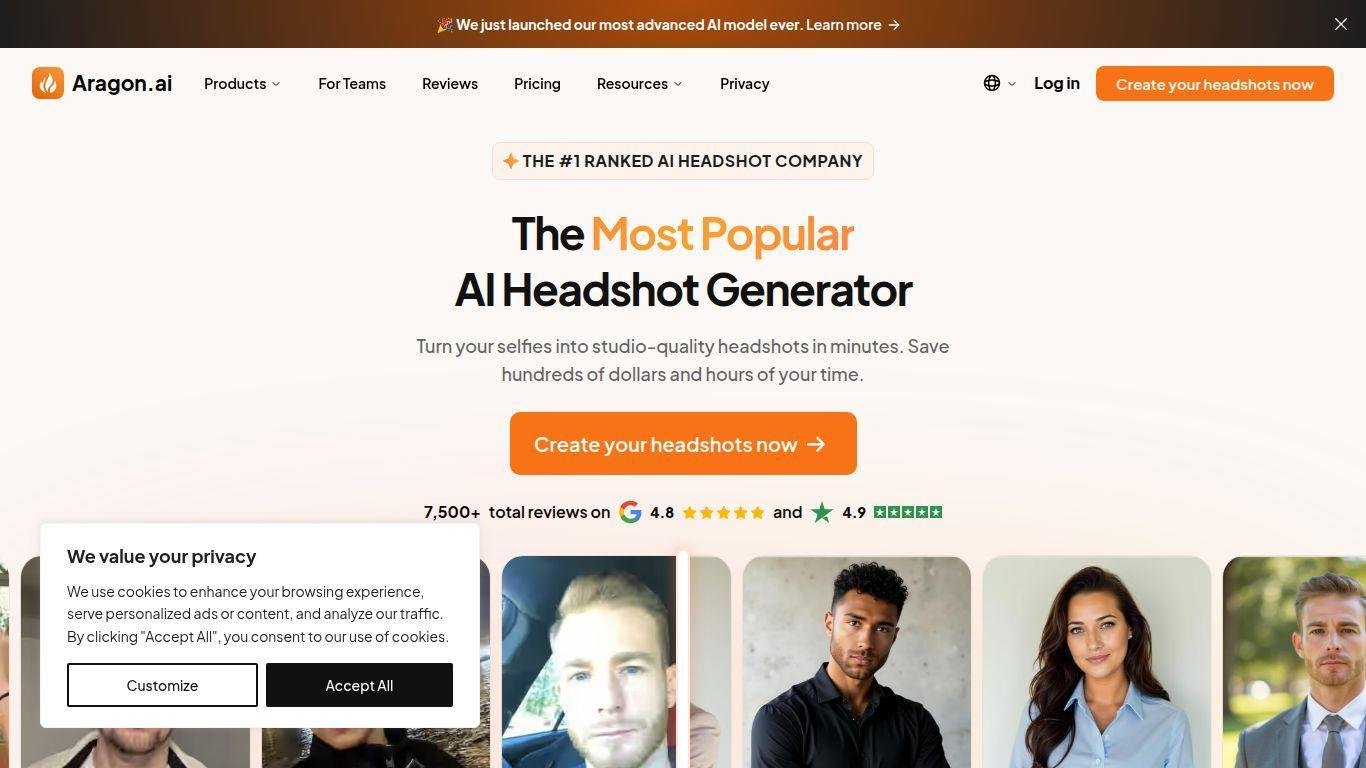
Task: Click the green Trustpilot rating stars
Action: point(908,512)
